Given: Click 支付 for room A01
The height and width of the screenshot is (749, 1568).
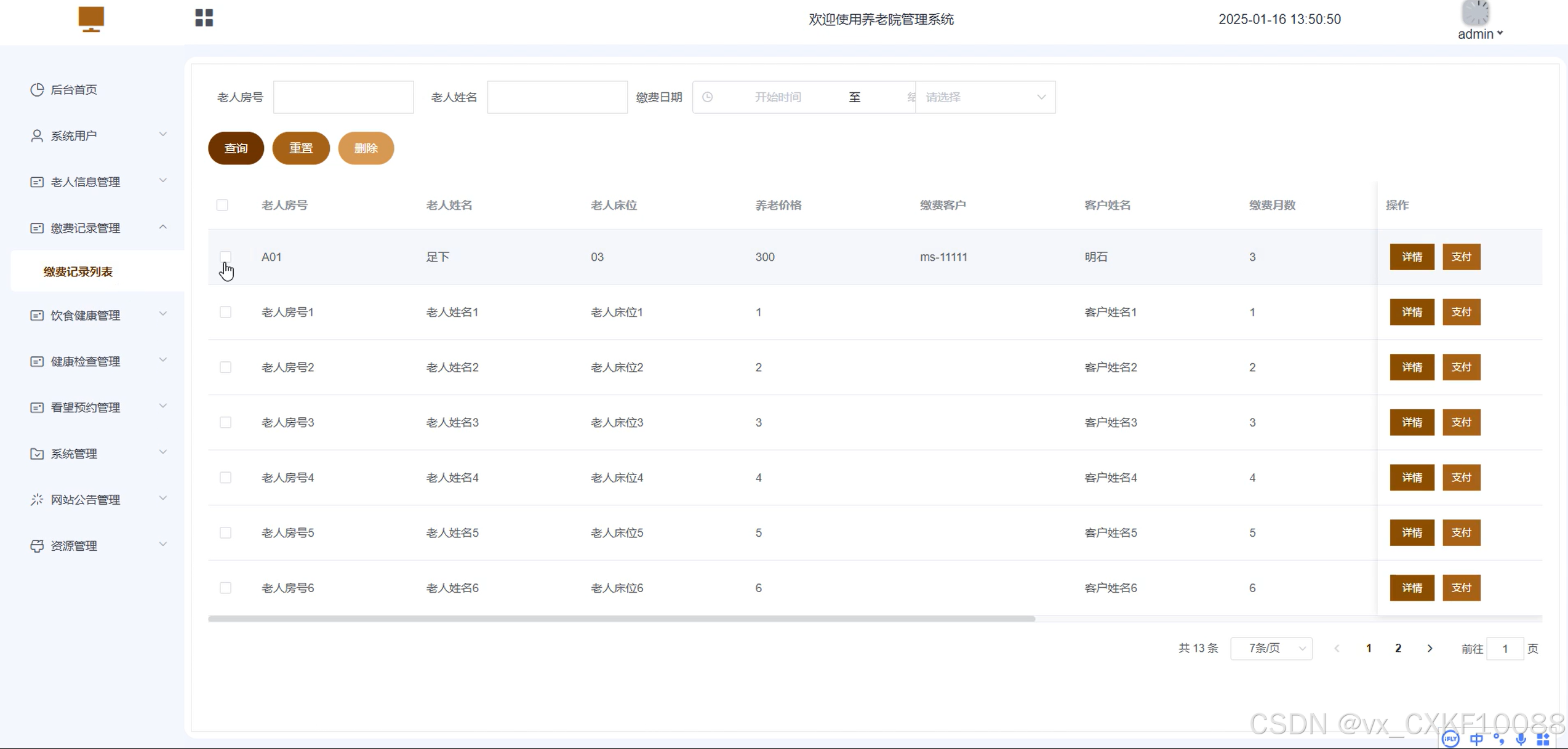Looking at the screenshot, I should point(1461,257).
